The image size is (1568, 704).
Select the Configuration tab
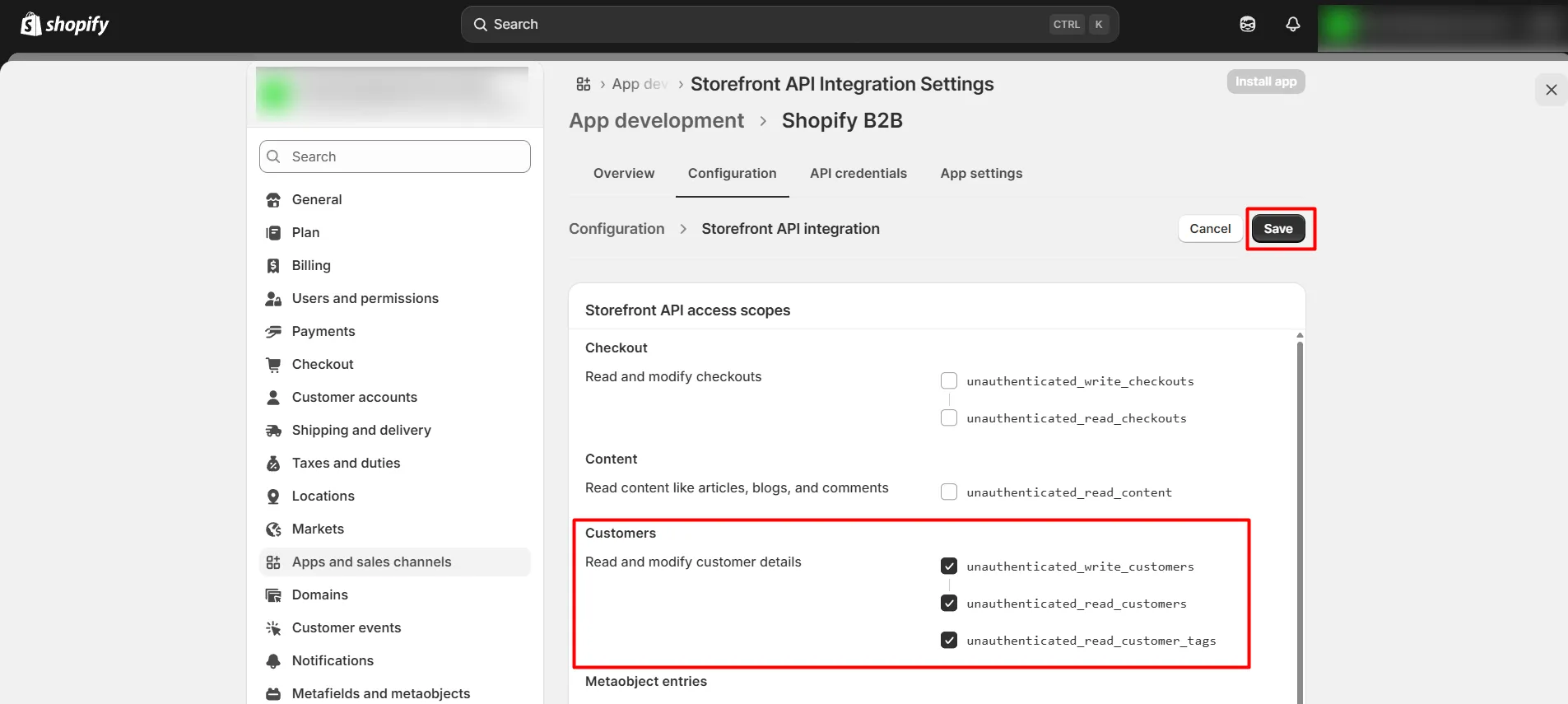[733, 173]
